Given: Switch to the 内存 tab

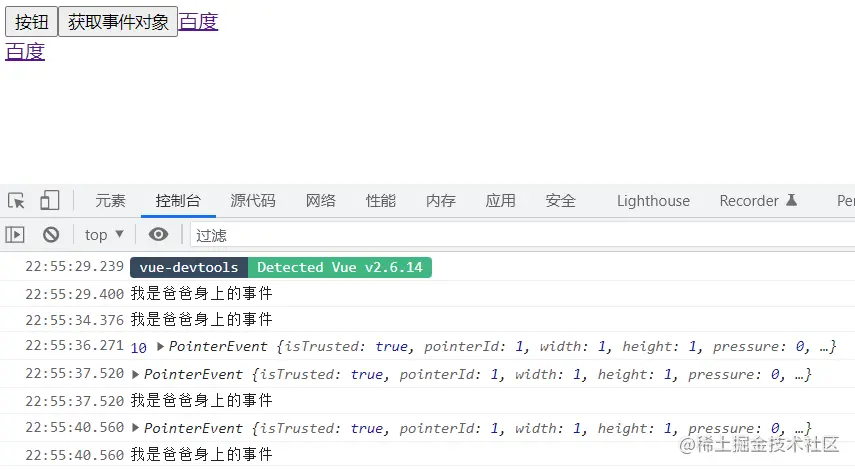Looking at the screenshot, I should click(441, 201).
